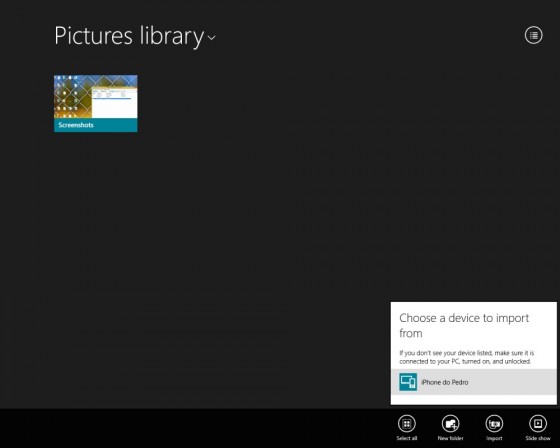Click the device icon beside iPhone do Pedro
Image resolution: width=560 pixels, height=448 pixels.
pyautogui.click(x=408, y=382)
